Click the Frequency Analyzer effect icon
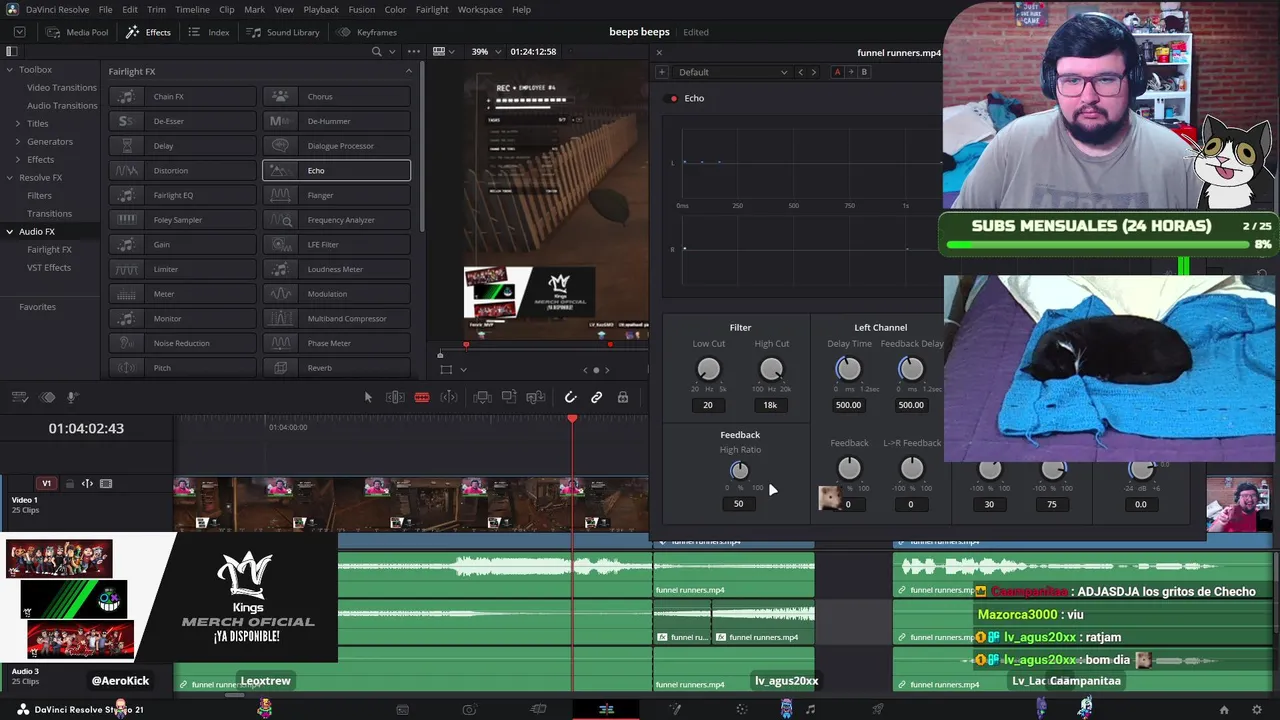The width and height of the screenshot is (1280, 720). 281,220
